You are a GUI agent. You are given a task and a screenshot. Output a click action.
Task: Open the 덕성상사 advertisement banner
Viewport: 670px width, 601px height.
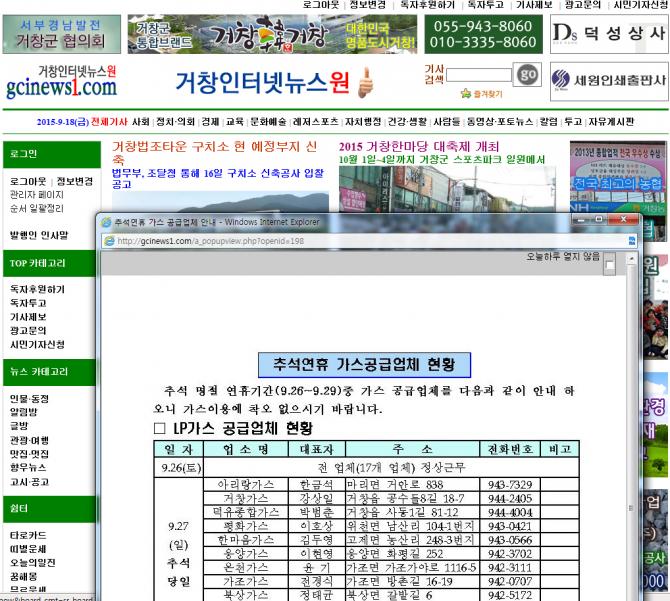[x=609, y=34]
